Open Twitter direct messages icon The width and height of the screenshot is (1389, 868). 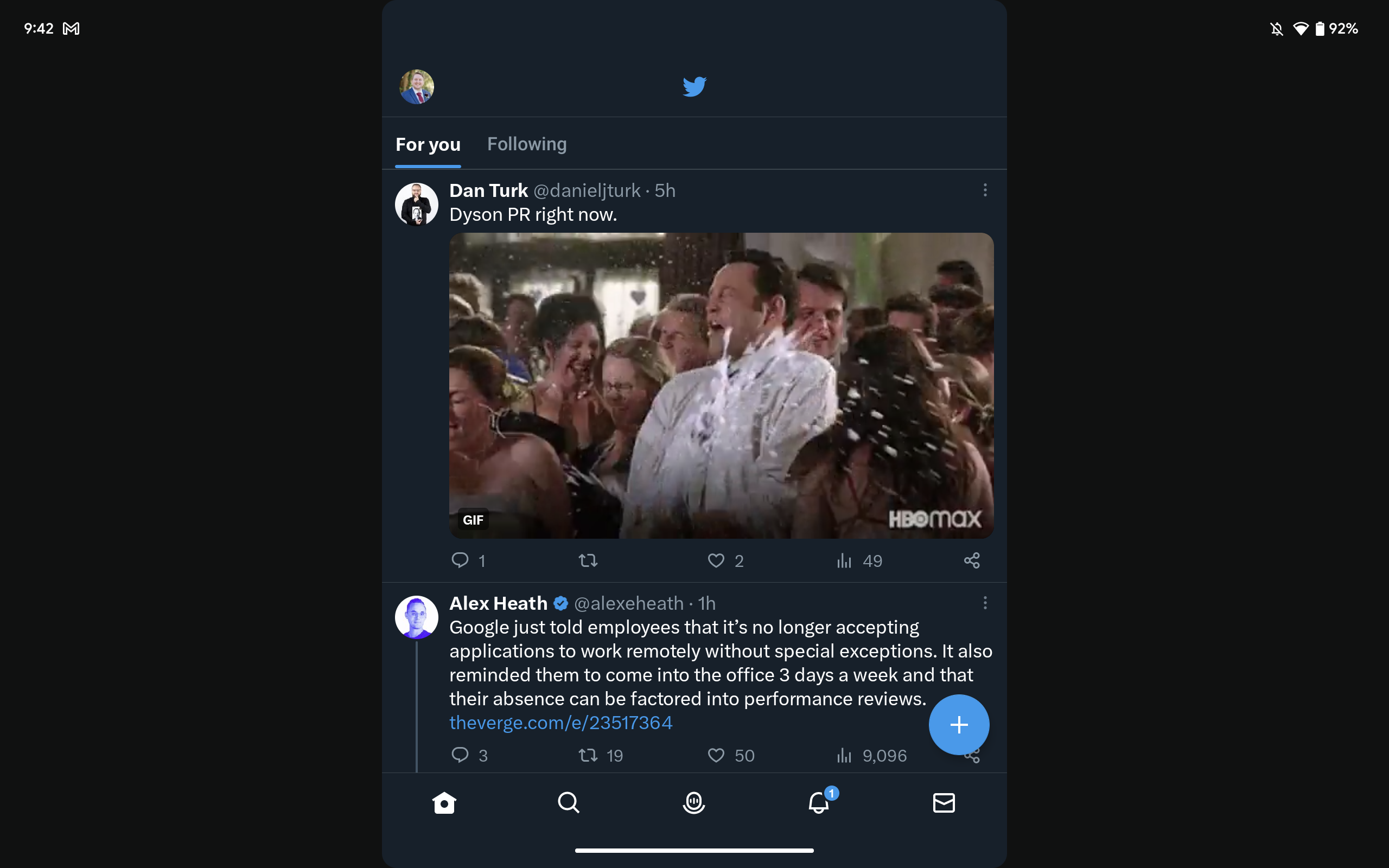point(943,802)
